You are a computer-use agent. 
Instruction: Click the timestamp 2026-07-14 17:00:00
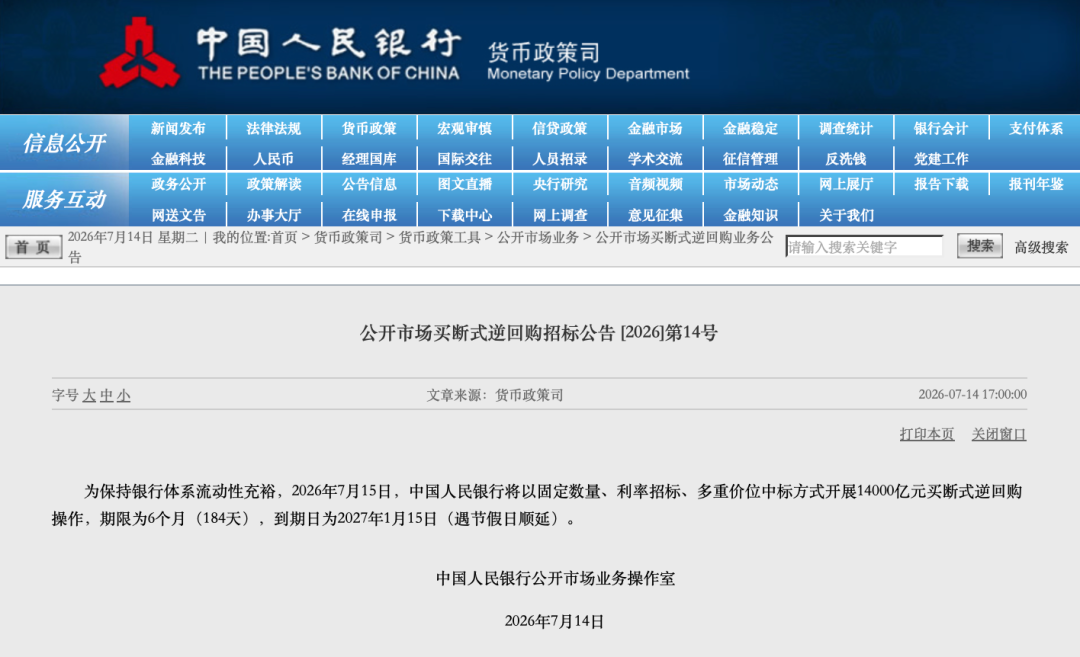click(972, 395)
